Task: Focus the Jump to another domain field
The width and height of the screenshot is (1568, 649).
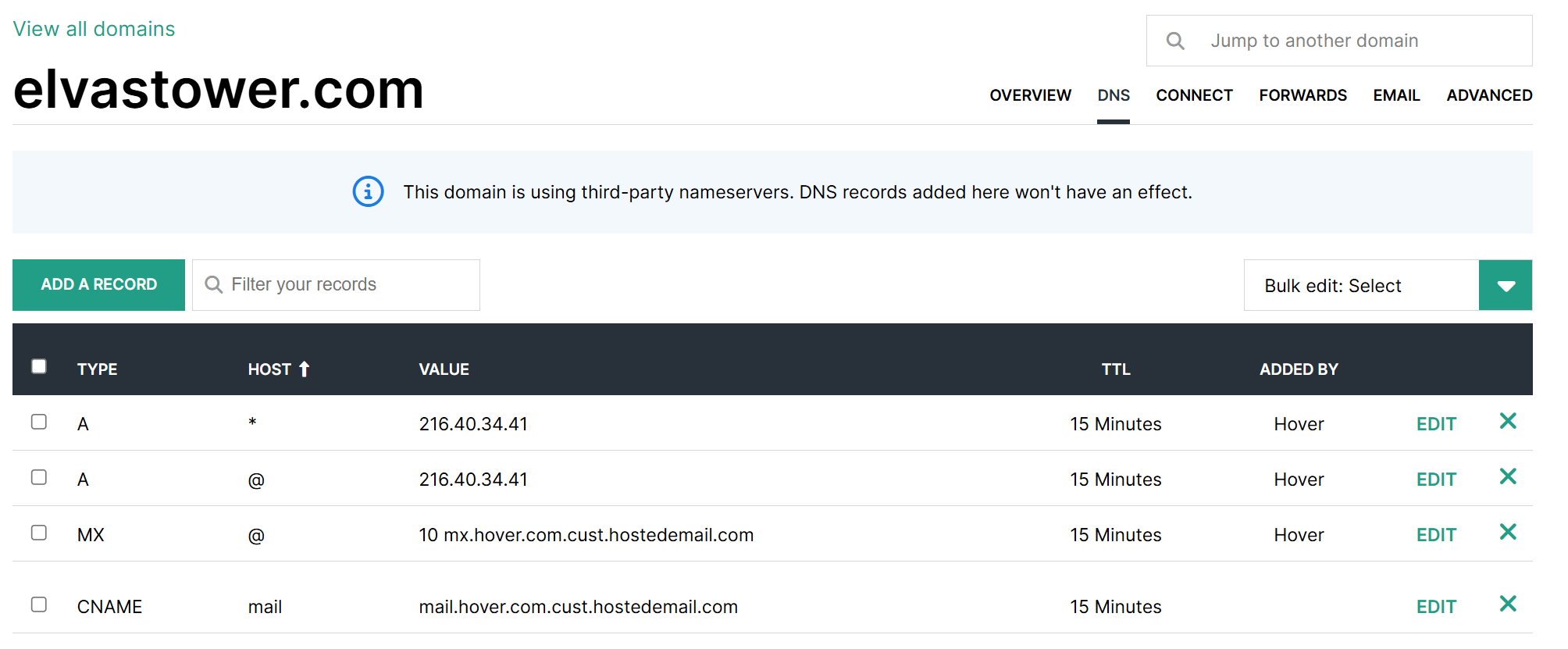Action: [1339, 41]
